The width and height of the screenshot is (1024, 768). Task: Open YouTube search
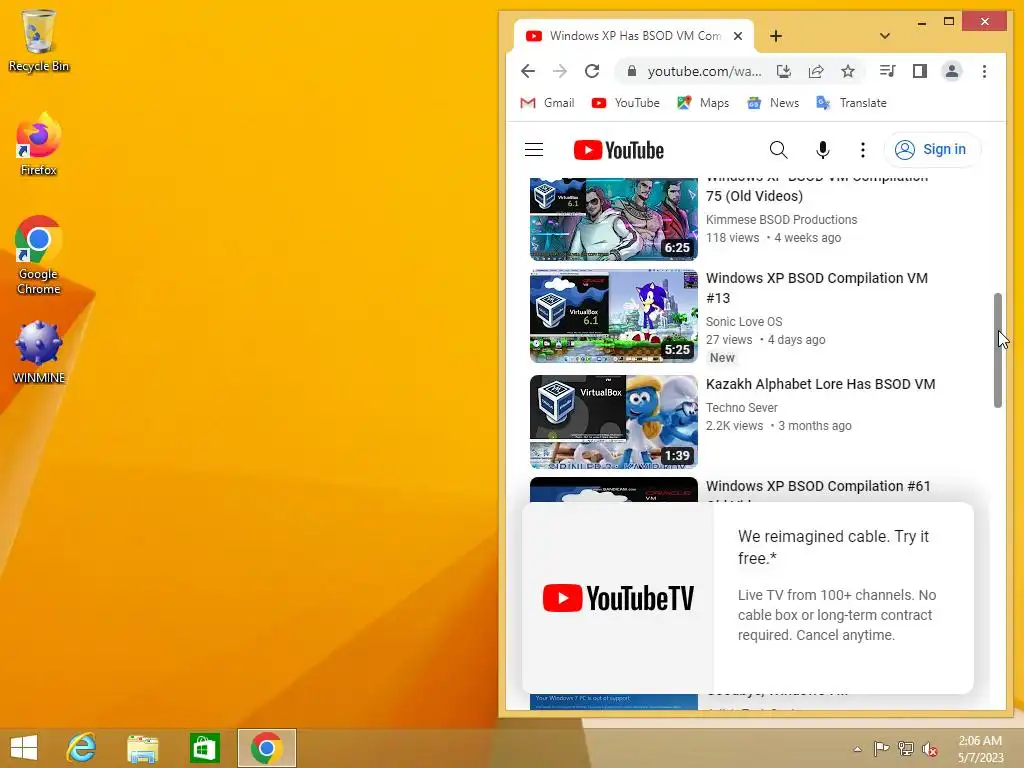click(x=778, y=150)
